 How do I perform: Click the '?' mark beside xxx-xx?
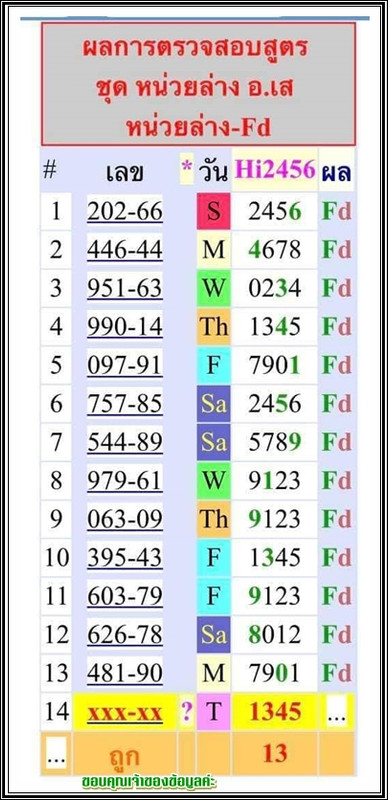pos(186,712)
